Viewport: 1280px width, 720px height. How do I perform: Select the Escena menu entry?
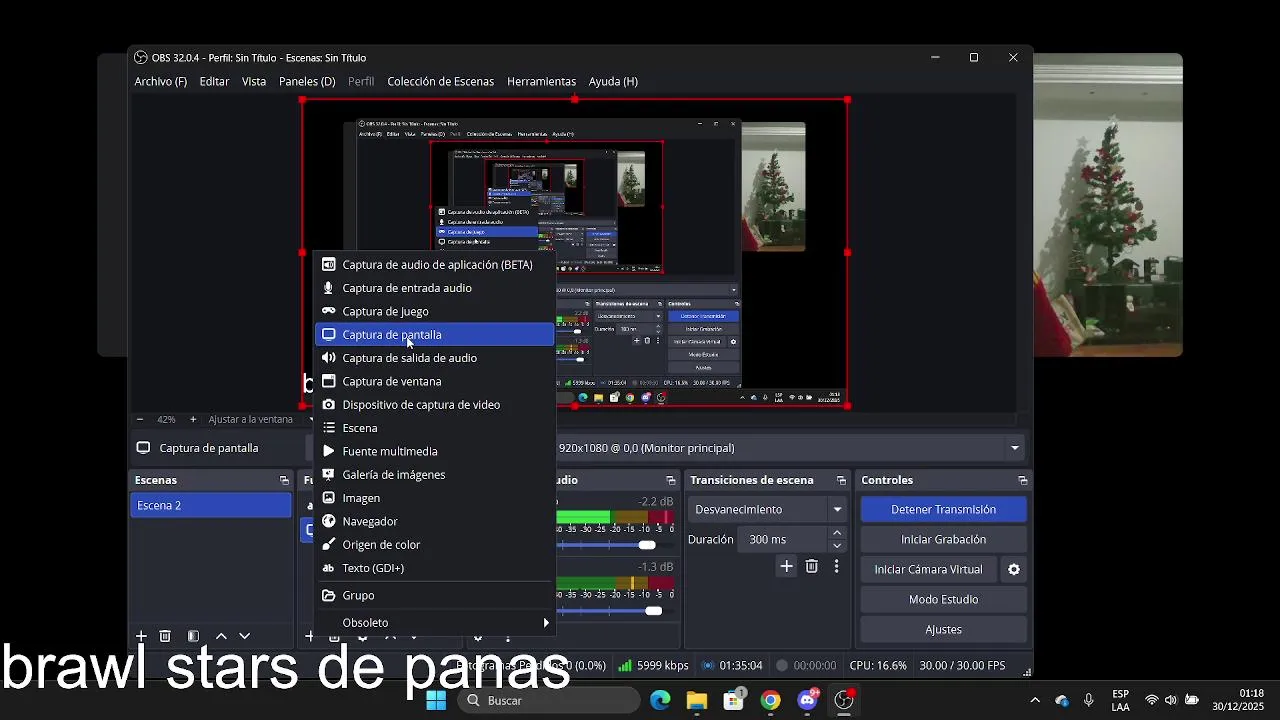point(434,428)
